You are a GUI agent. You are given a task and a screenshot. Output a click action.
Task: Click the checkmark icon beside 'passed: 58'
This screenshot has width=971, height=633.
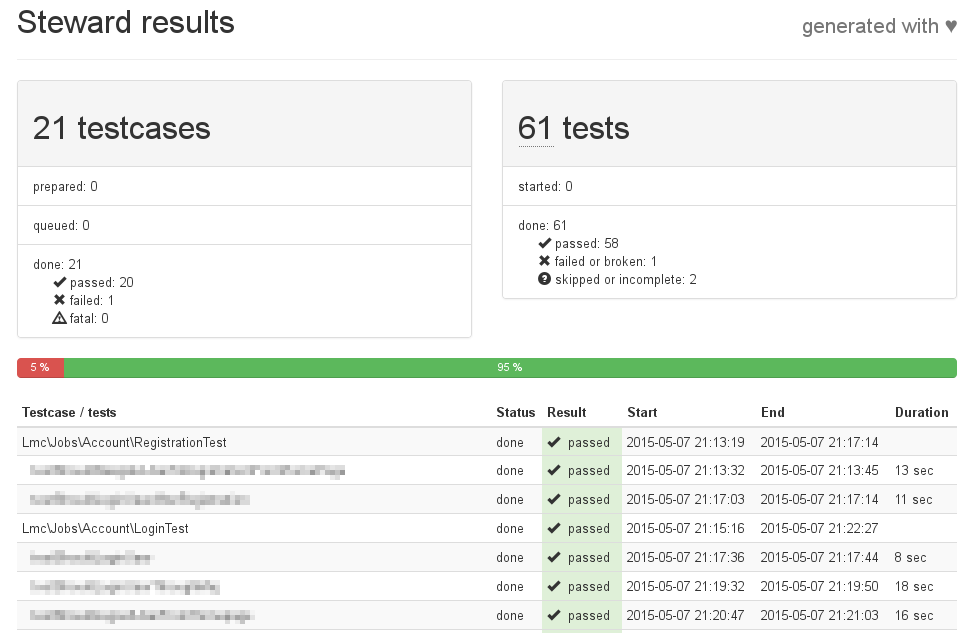tap(545, 243)
